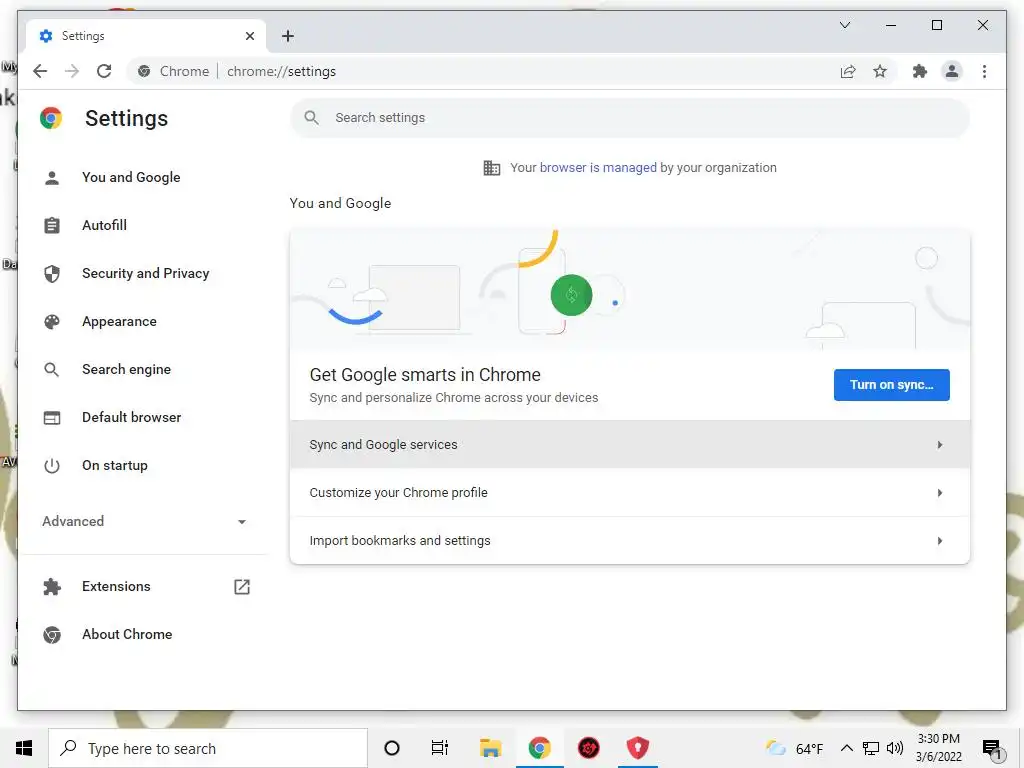Click the Get Google smarts in Chrome heading
This screenshot has height=768, width=1024.
pos(425,375)
